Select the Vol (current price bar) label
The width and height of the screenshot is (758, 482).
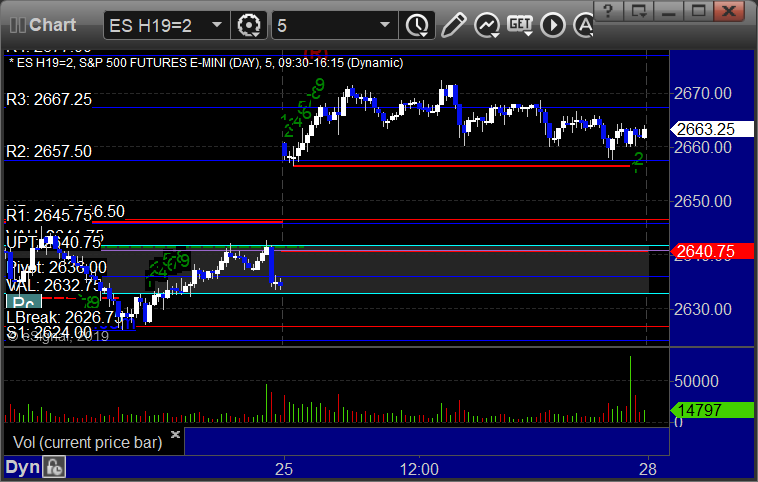coord(87,442)
